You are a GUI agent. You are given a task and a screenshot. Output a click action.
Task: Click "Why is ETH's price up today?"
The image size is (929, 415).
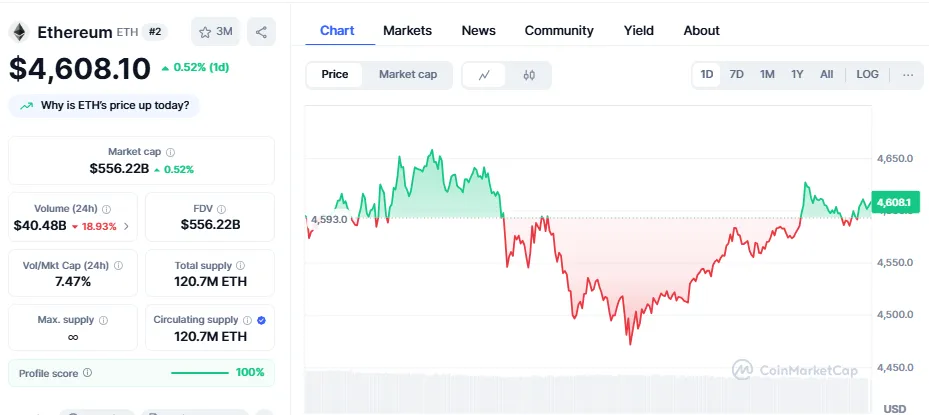click(105, 105)
